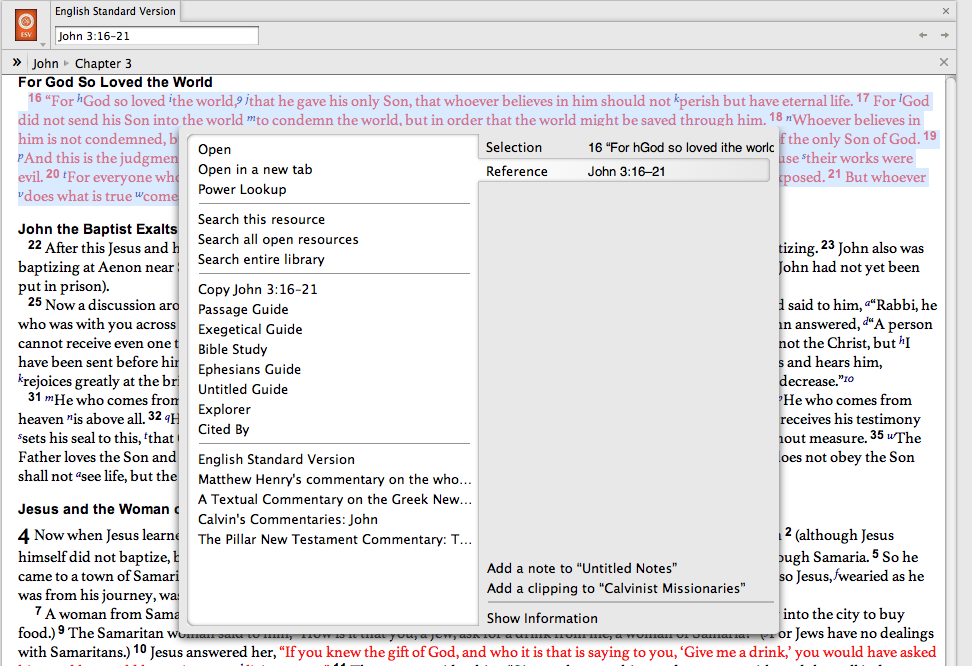Choose Open in a new tab
Image resolution: width=972 pixels, height=666 pixels.
pyautogui.click(x=255, y=169)
